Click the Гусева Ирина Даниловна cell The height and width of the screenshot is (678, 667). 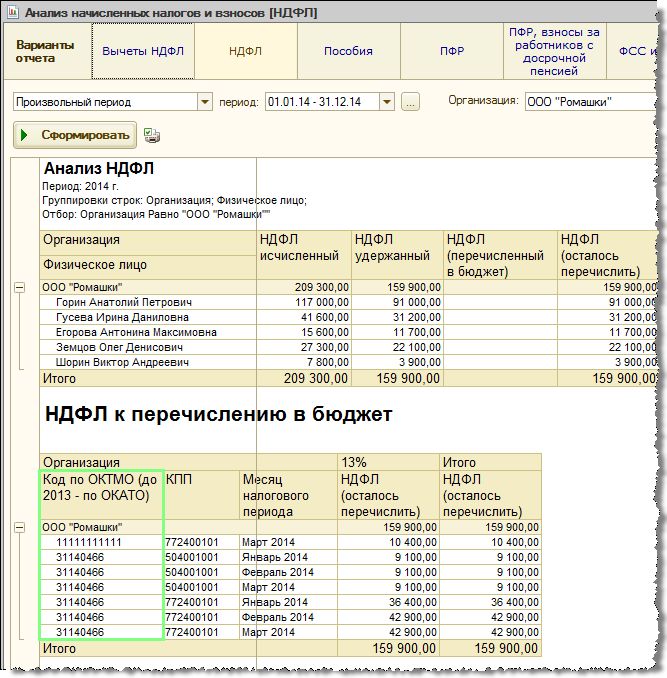pyautogui.click(x=122, y=317)
